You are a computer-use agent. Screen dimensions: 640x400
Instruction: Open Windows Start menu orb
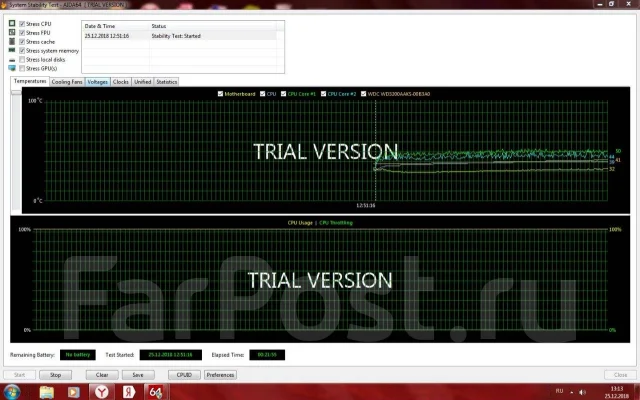(12, 392)
